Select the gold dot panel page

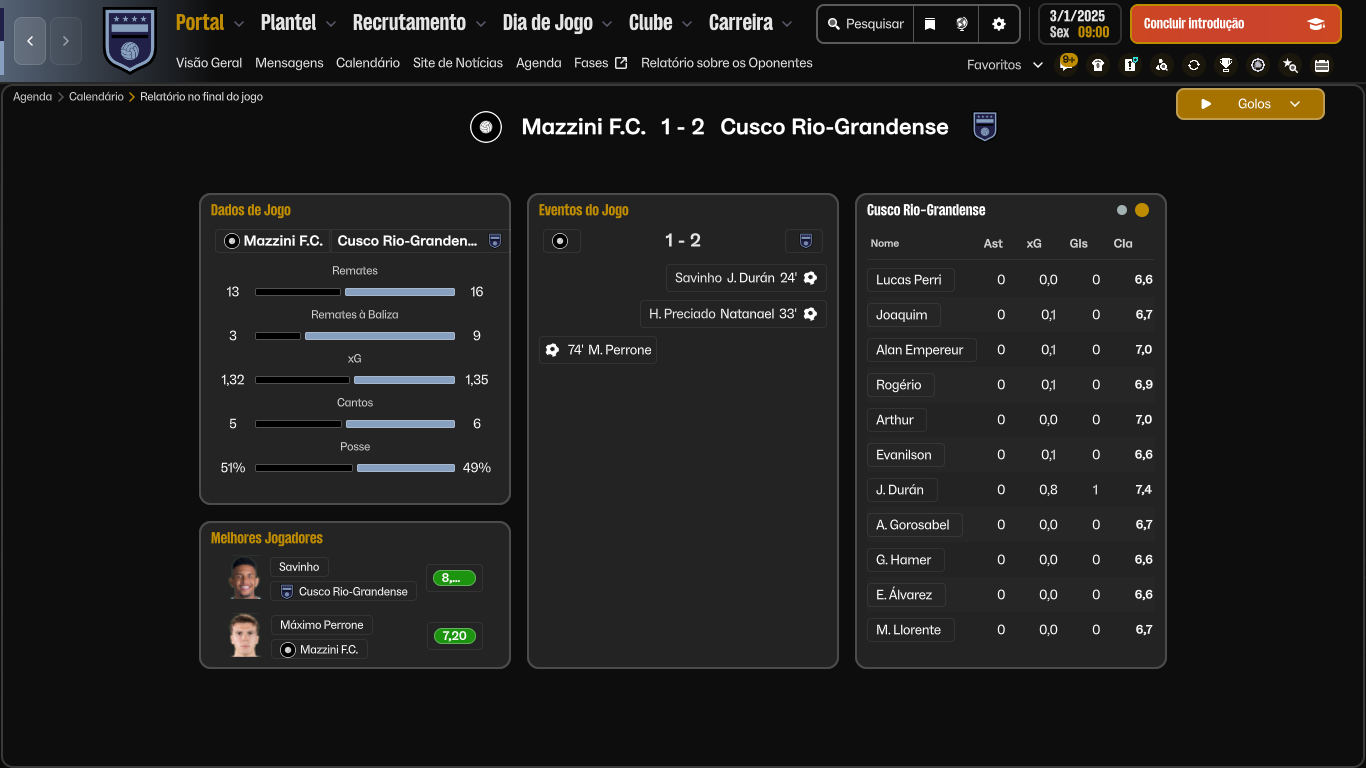click(1142, 210)
